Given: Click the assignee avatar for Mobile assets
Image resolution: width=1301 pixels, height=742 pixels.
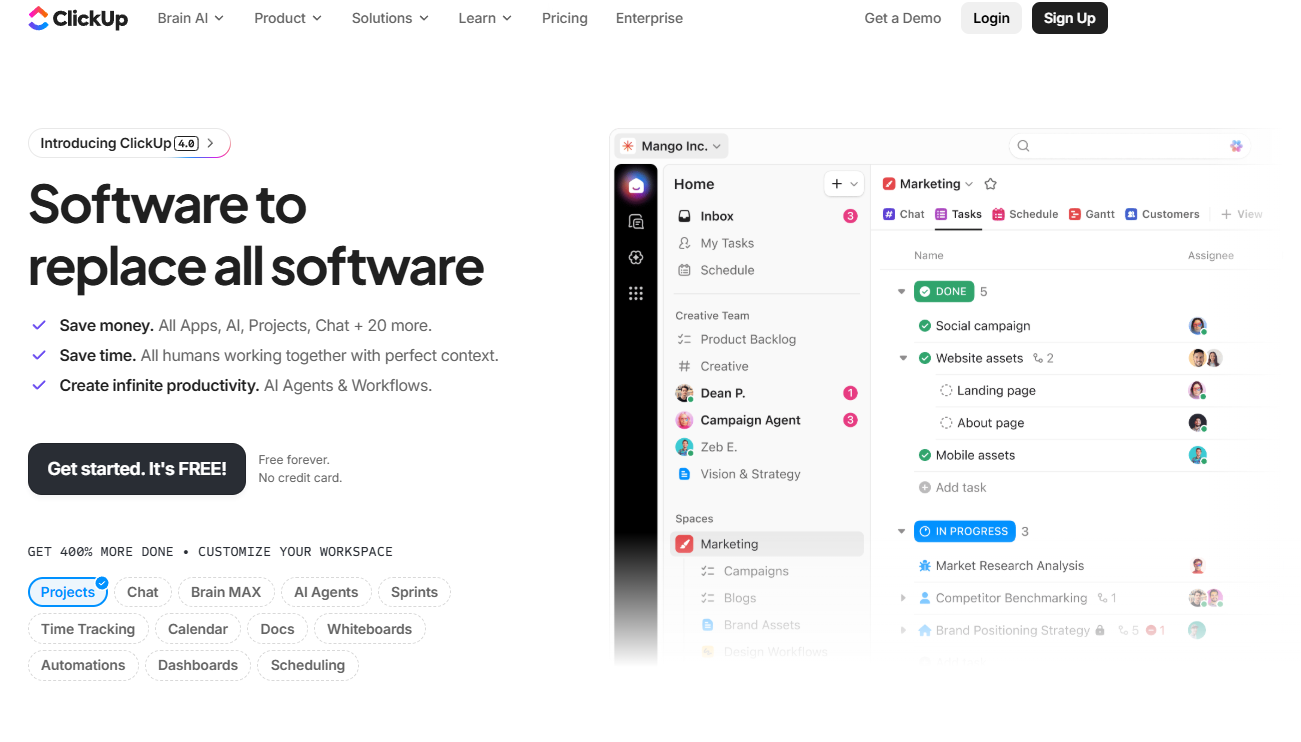Looking at the screenshot, I should tap(1198, 455).
